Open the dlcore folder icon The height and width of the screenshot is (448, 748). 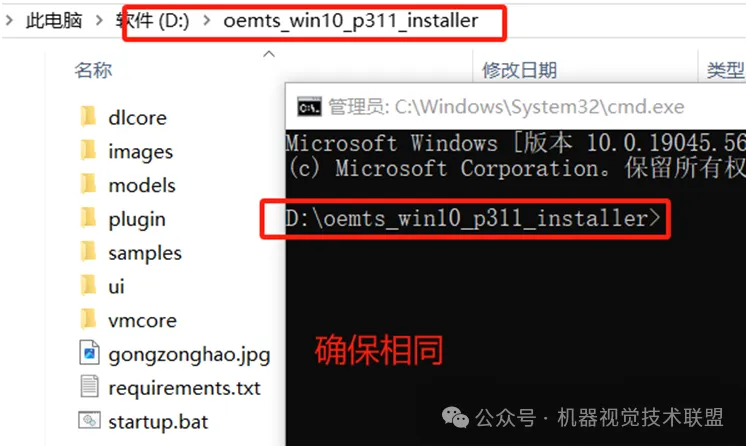(89, 117)
